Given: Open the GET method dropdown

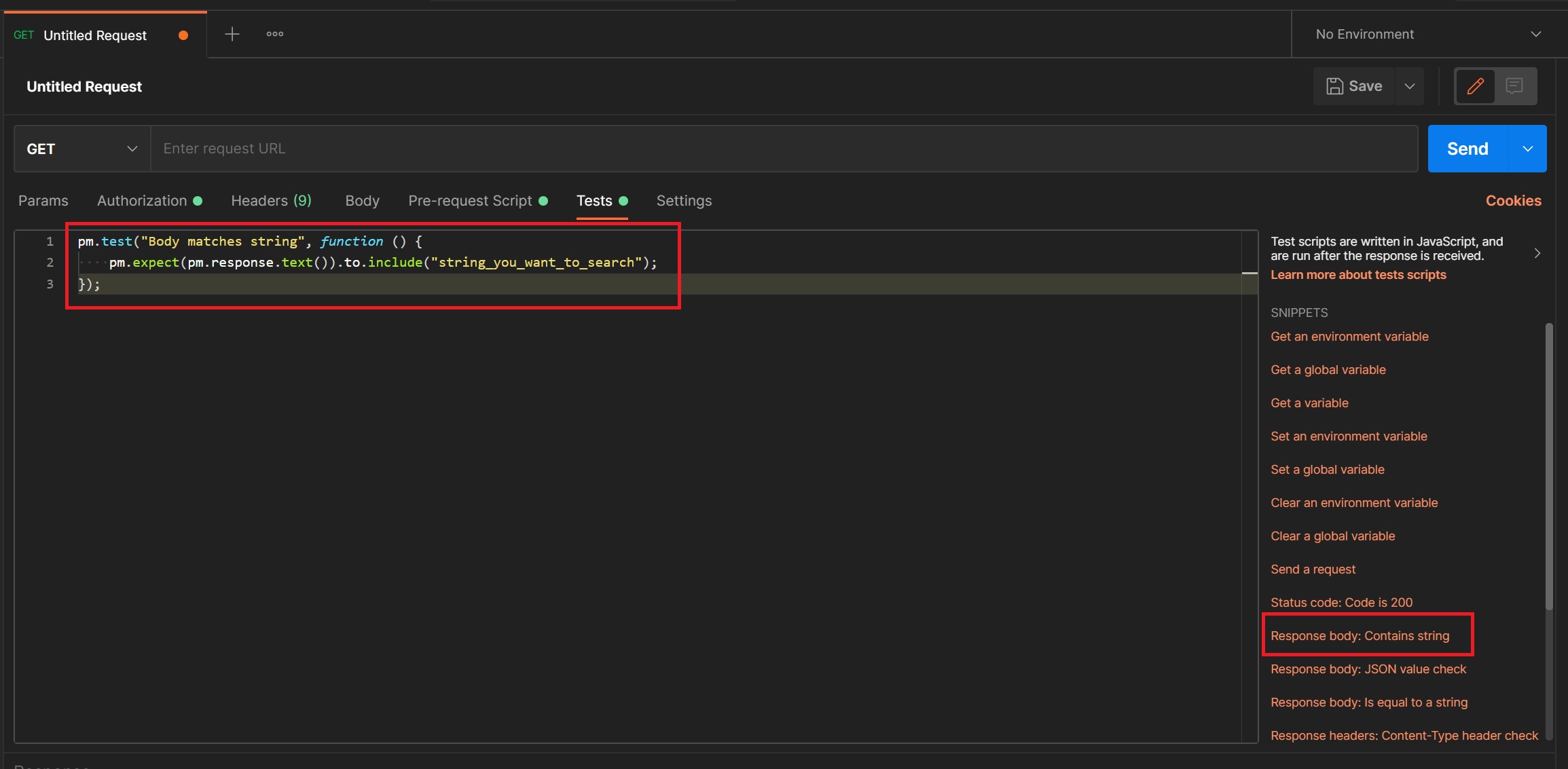Looking at the screenshot, I should 81,149.
